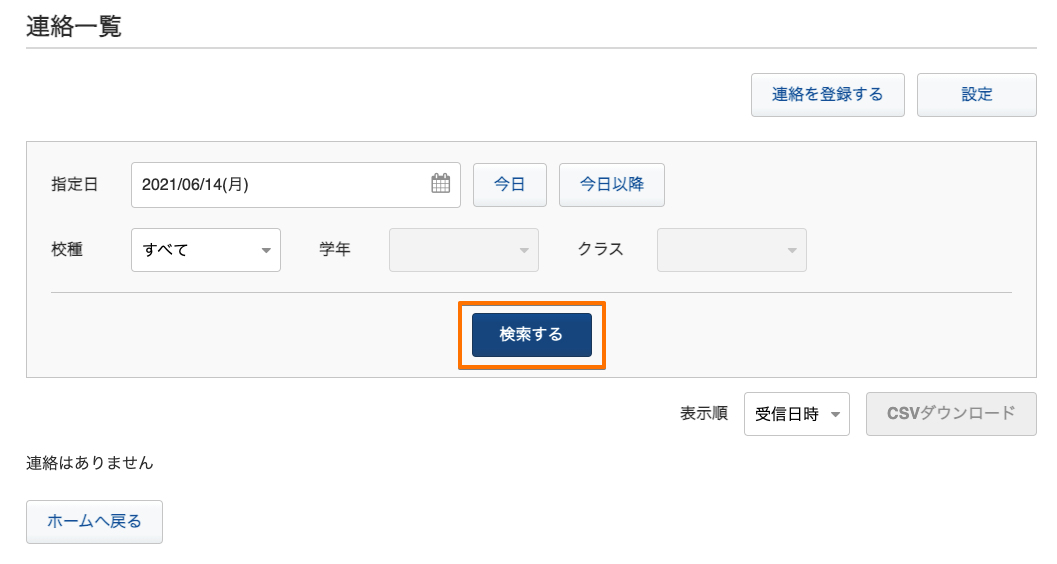1057x564 pixels.
Task: Click the 今日 button
Action: tap(510, 185)
